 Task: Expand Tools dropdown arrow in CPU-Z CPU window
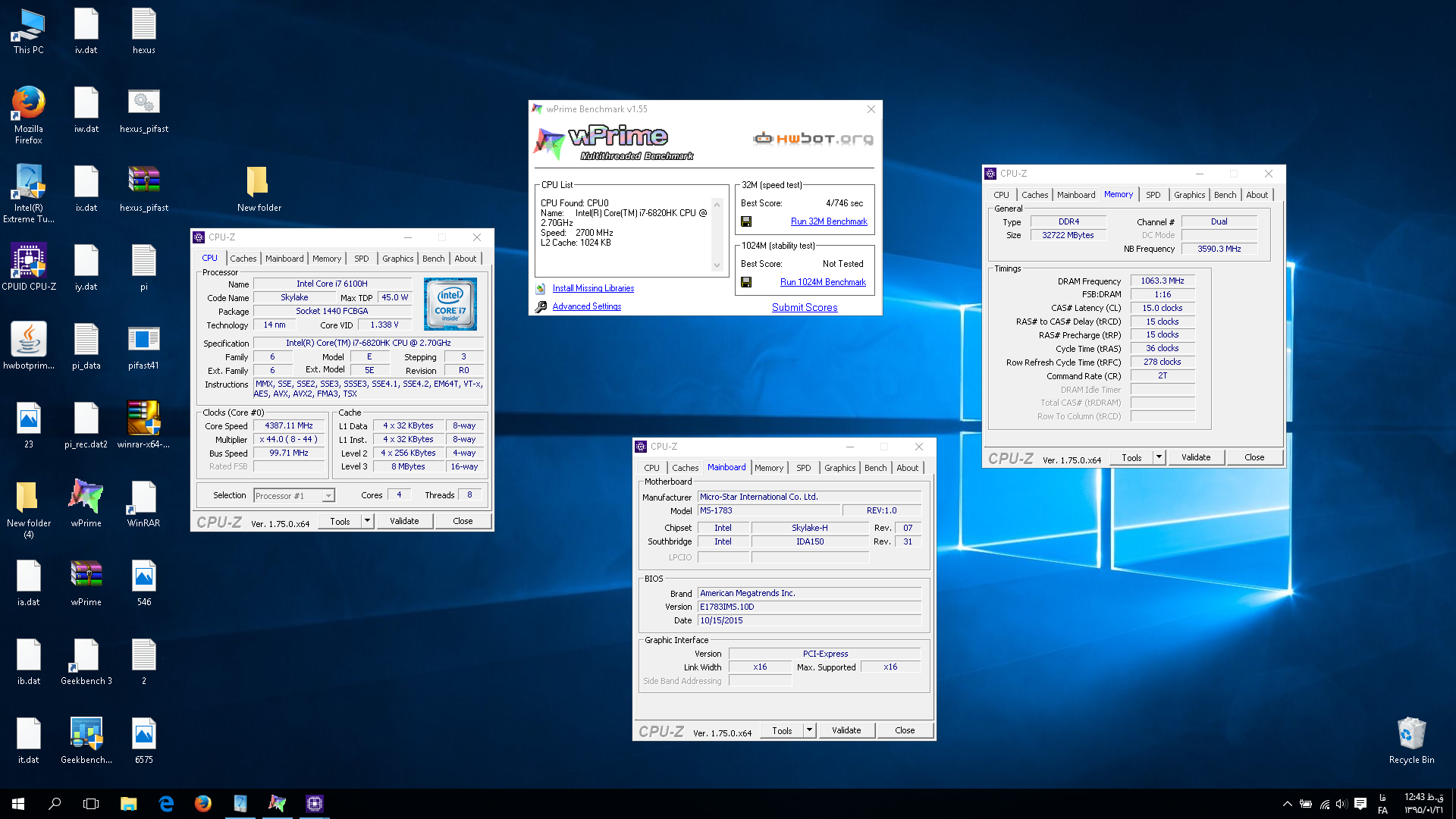pos(367,521)
